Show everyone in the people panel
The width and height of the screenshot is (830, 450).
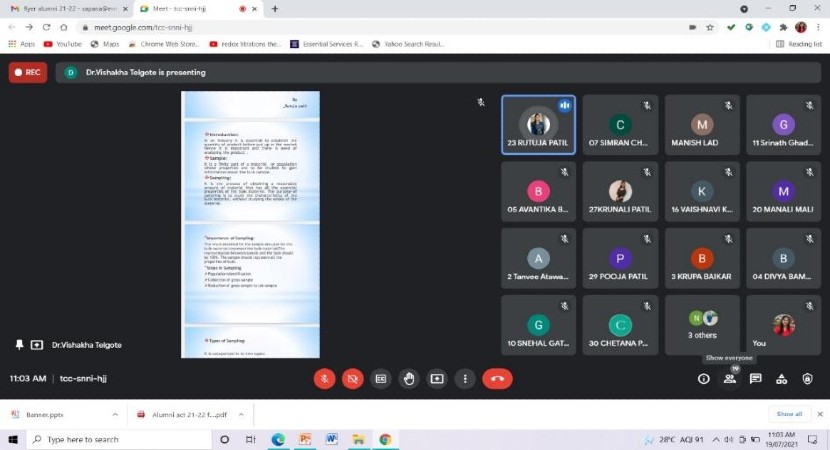(730, 379)
